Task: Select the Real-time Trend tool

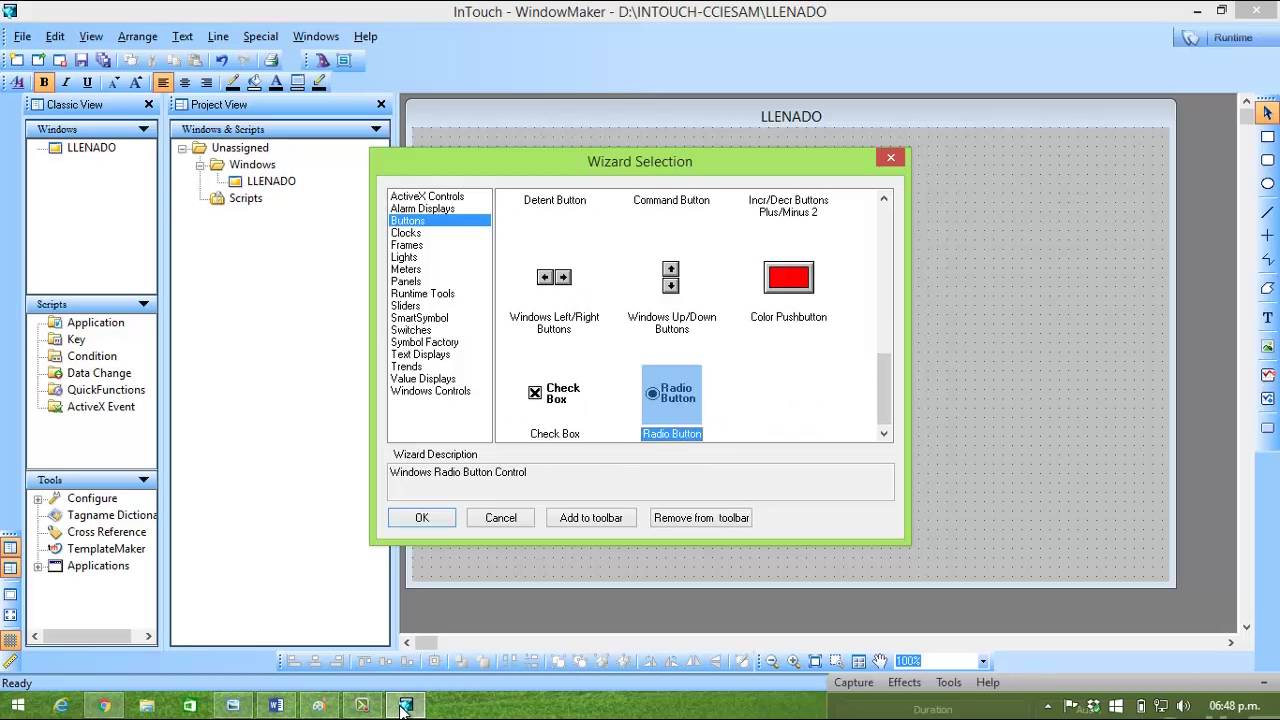Action: click(1267, 375)
